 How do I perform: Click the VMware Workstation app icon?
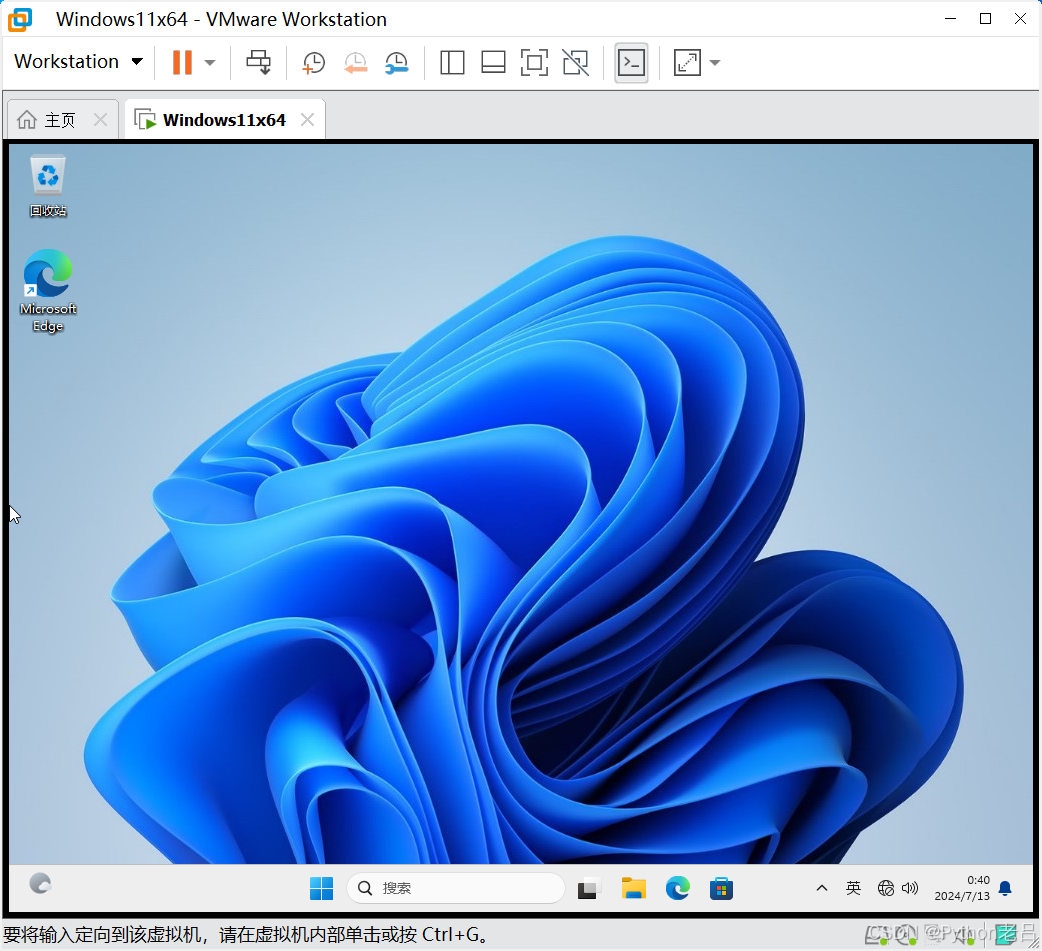tap(20, 19)
